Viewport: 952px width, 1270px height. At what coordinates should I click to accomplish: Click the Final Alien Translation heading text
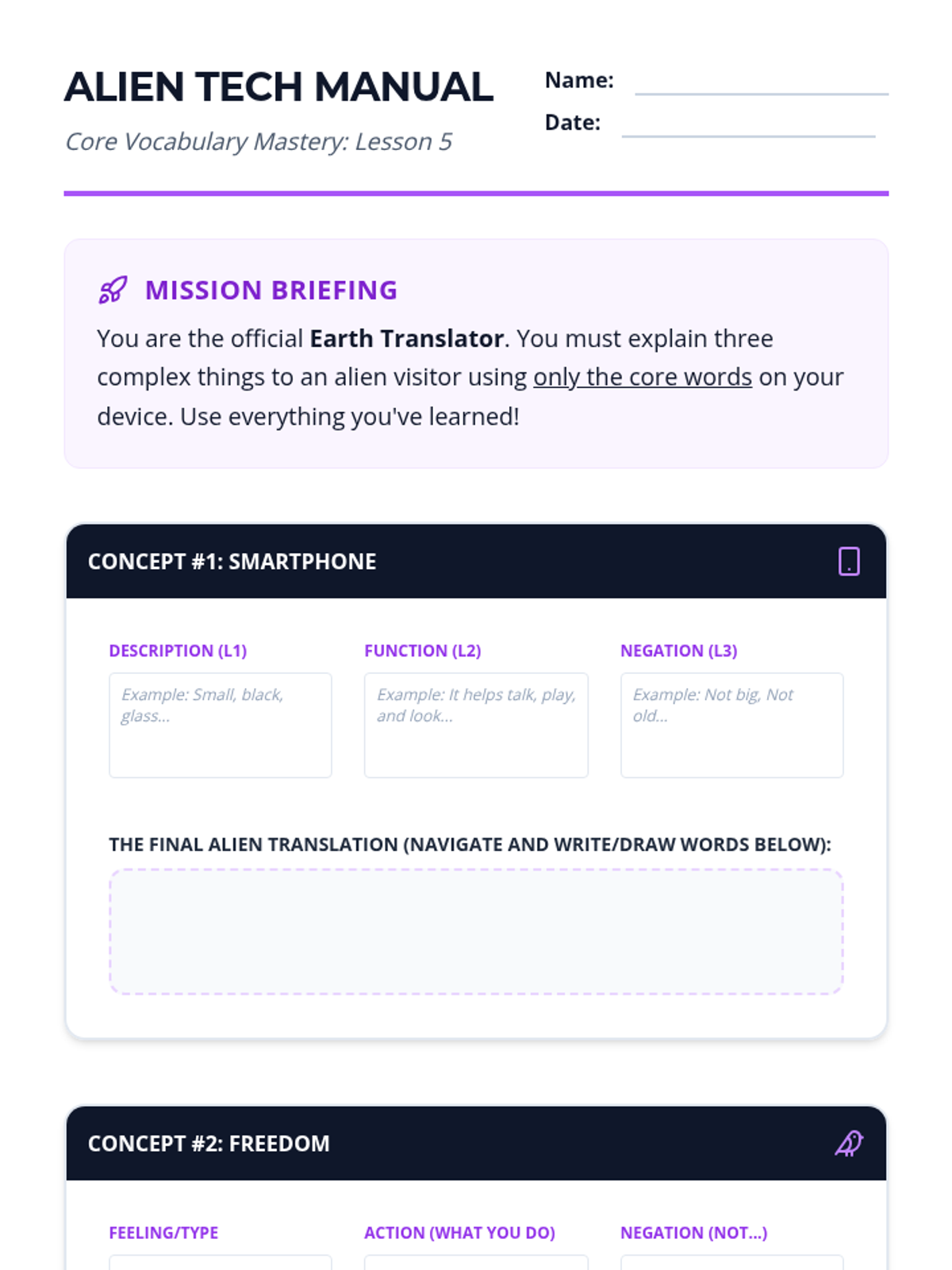click(x=470, y=845)
